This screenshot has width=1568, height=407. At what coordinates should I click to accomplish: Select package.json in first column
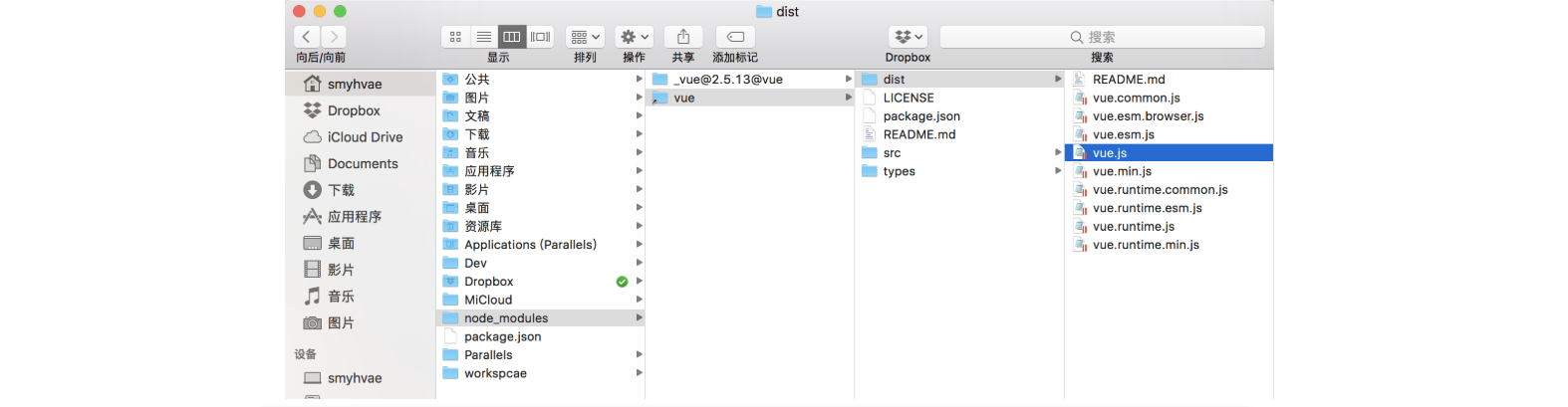tap(540, 336)
